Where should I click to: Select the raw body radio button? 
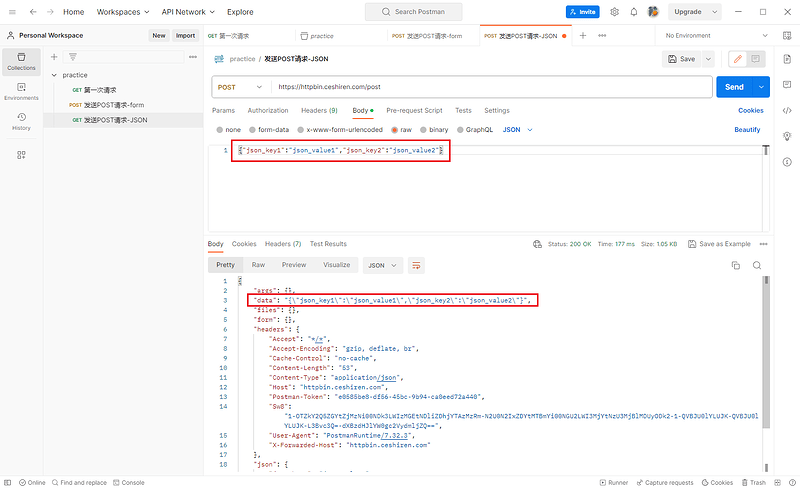tap(394, 130)
